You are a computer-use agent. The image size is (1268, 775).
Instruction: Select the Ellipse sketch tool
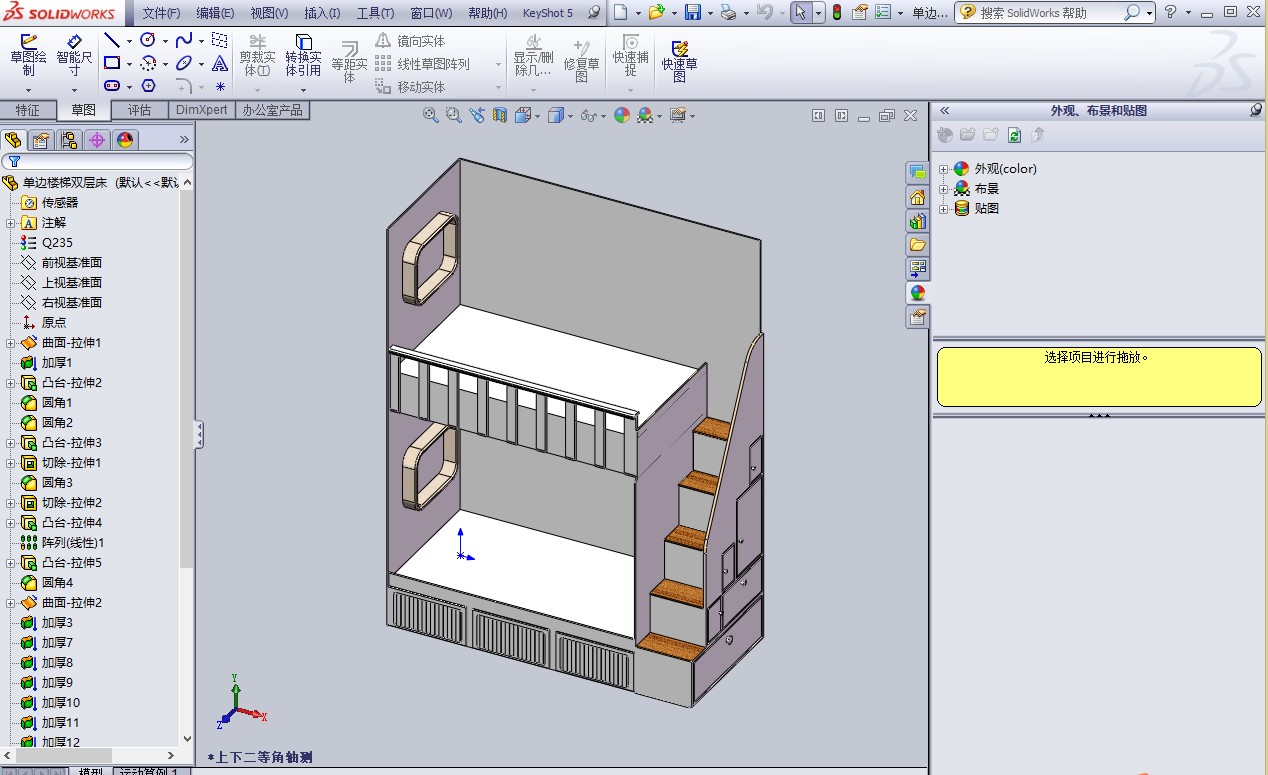tap(184, 63)
